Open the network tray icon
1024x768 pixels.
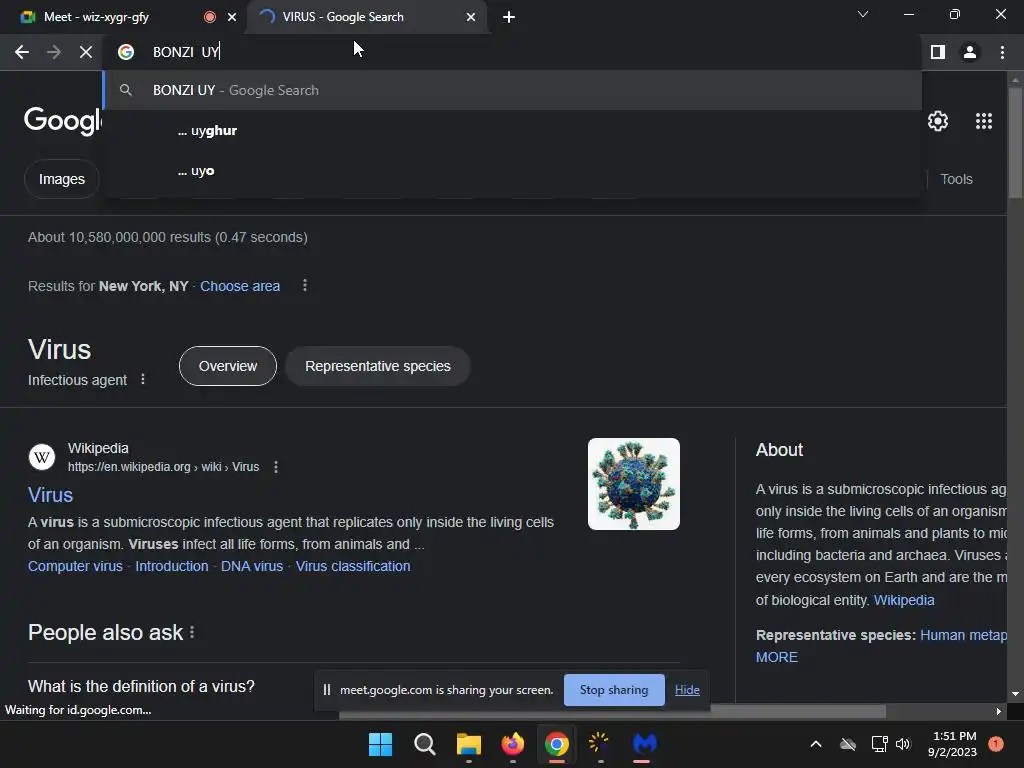879,744
